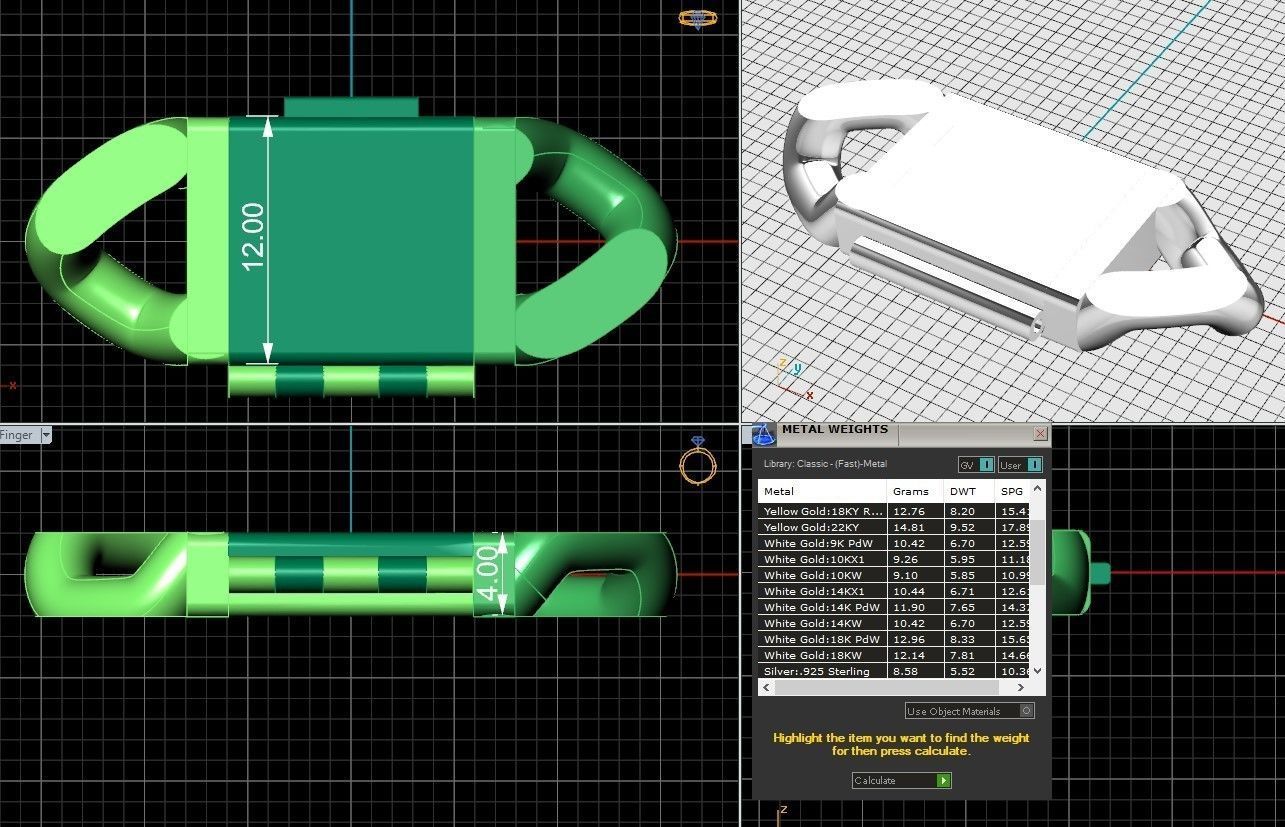The height and width of the screenshot is (827, 1285).
Task: Toggle the User library switch
Action: [x=1020, y=465]
